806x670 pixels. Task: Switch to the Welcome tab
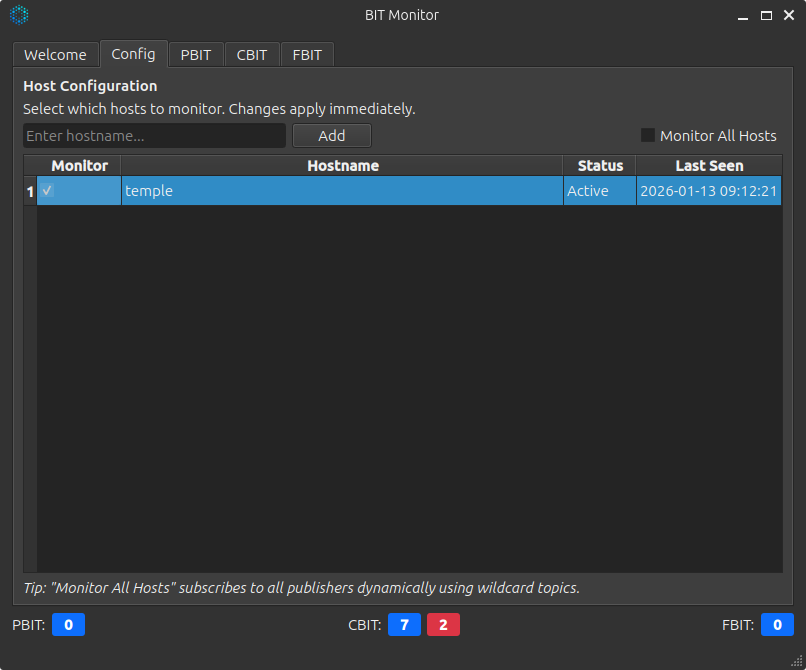tap(55, 54)
